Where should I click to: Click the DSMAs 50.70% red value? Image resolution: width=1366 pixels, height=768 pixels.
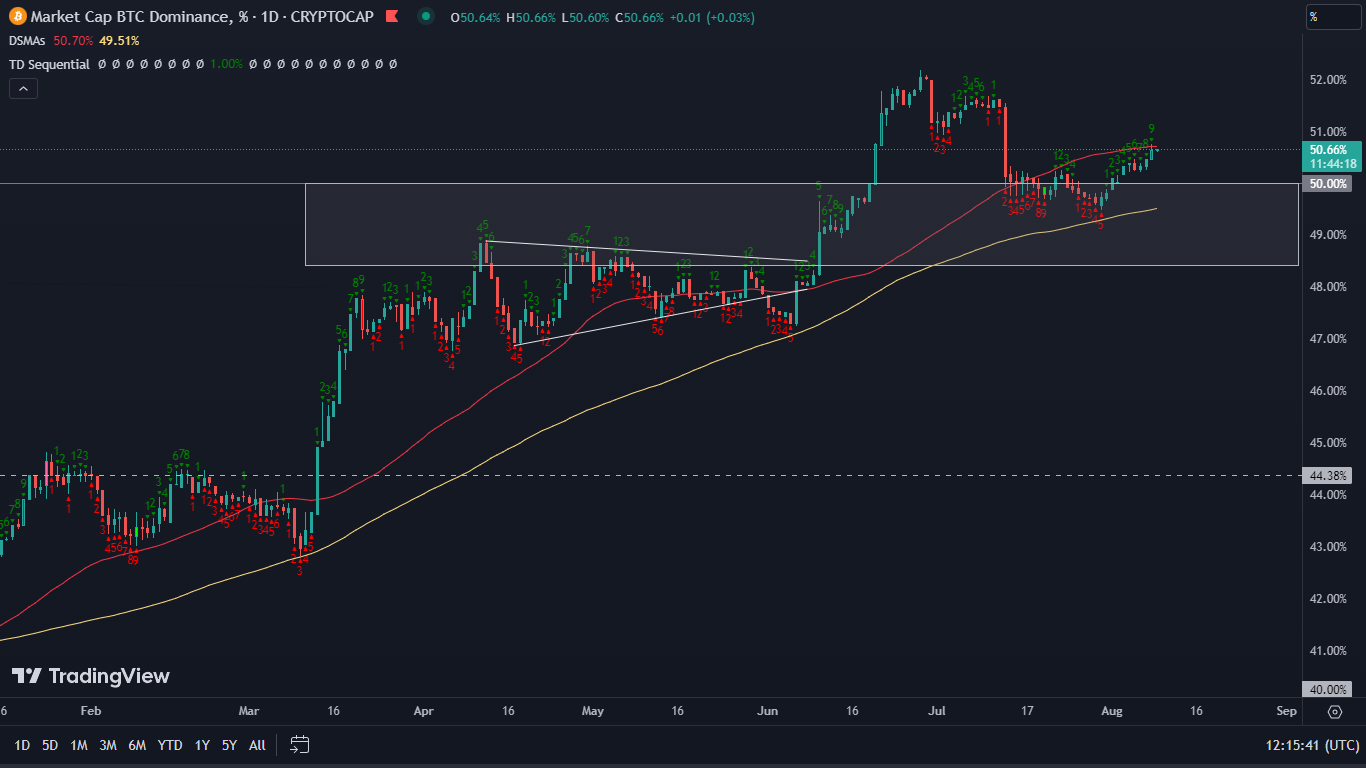[73, 41]
